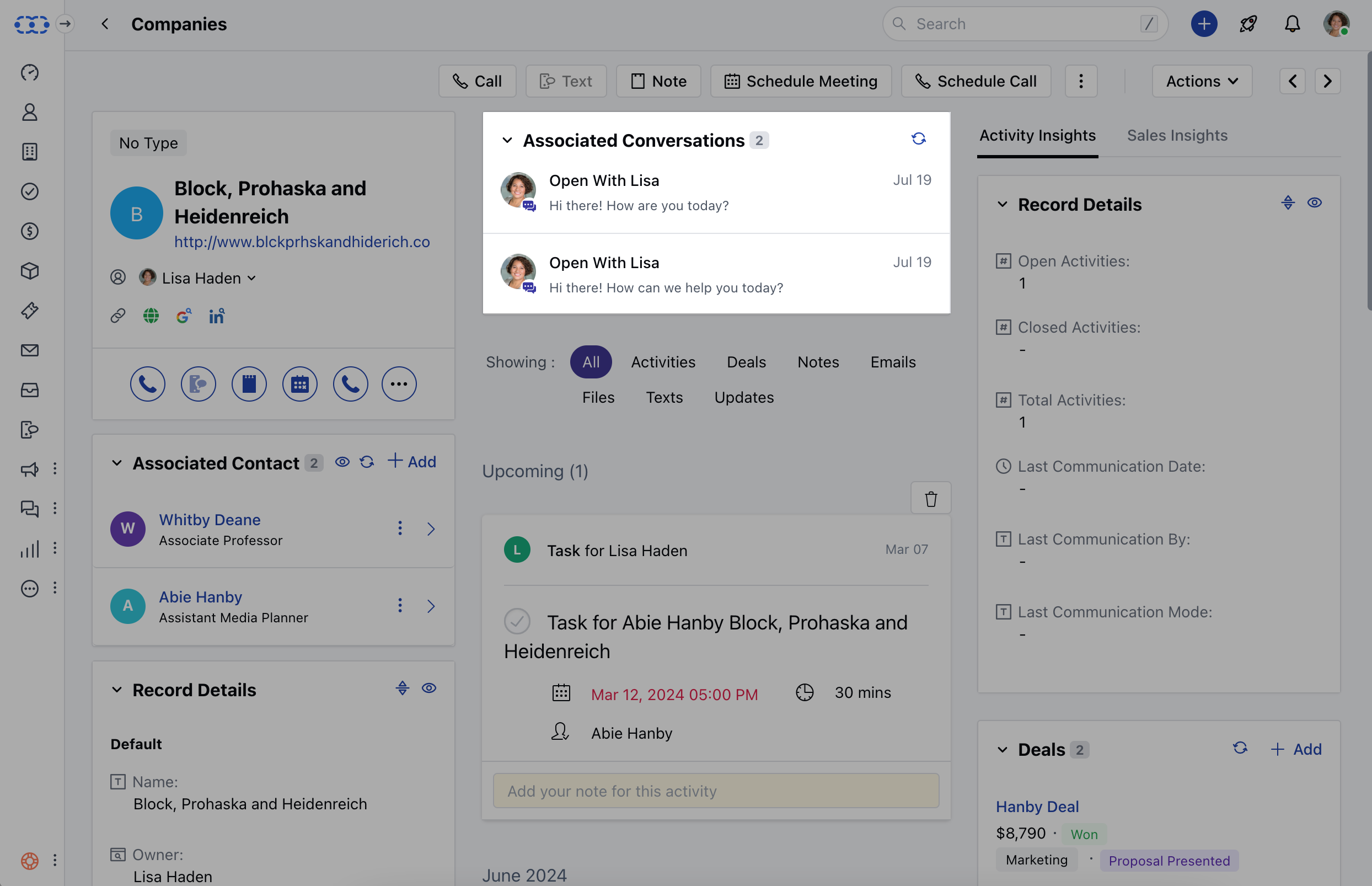
Task: Mark Task for Abie Hanby complete
Action: pyautogui.click(x=517, y=621)
